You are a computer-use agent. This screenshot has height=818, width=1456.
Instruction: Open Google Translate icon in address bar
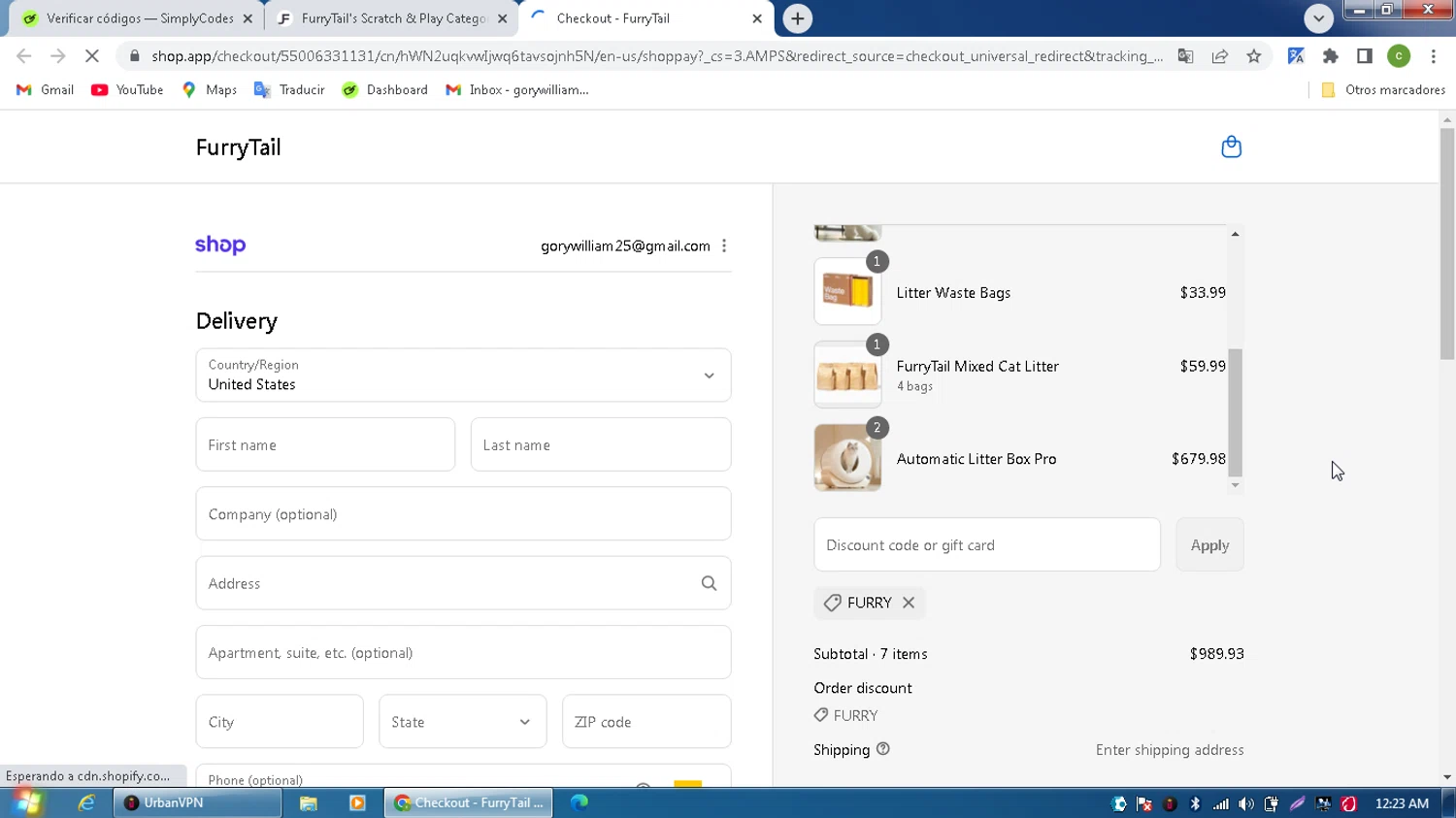[1185, 56]
